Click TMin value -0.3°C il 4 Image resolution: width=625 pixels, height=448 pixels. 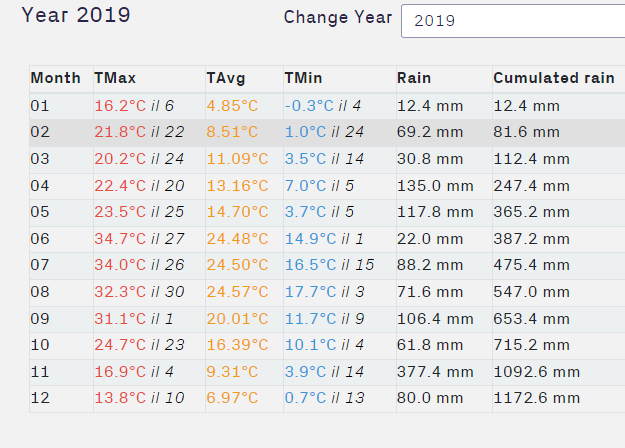[323, 106]
